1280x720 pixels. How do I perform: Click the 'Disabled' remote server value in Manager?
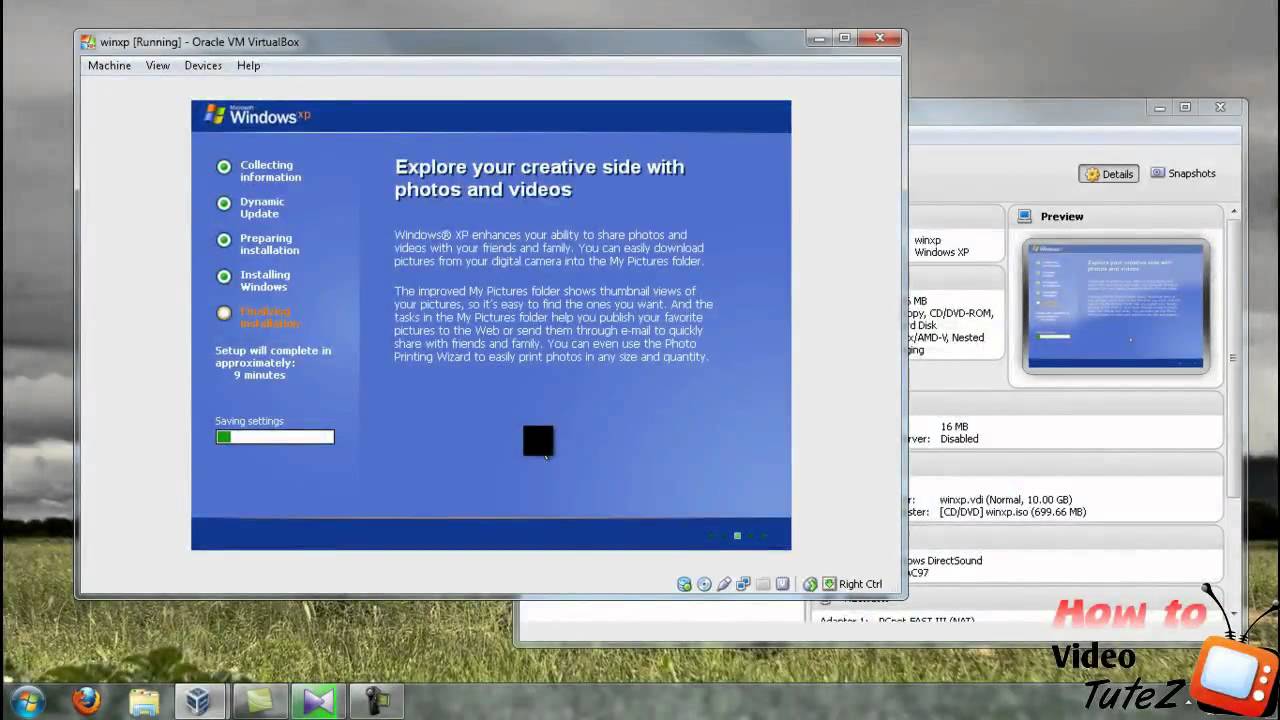959,439
